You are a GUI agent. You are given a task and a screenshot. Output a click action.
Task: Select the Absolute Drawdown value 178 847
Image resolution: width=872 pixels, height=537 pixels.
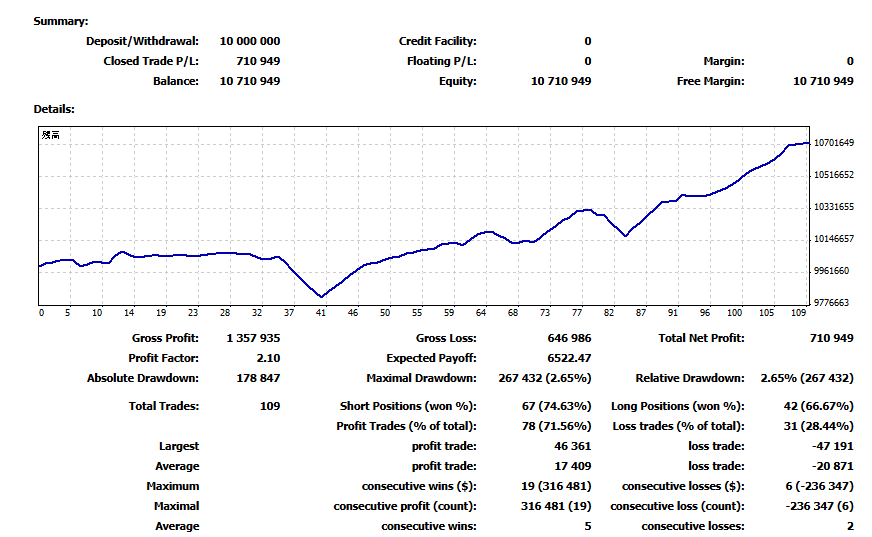(257, 378)
